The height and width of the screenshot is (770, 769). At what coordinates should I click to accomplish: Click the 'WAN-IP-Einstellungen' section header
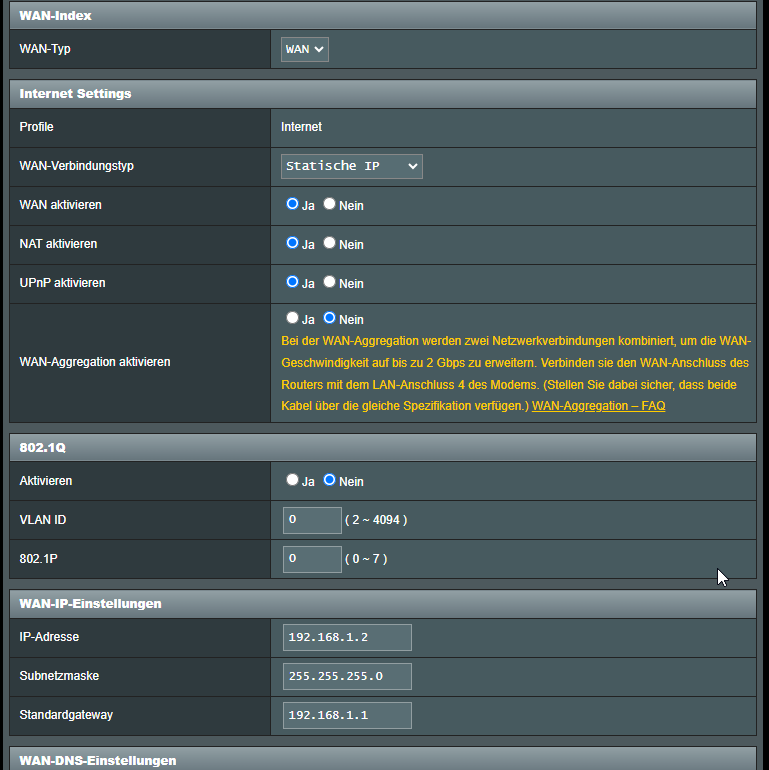(383, 604)
